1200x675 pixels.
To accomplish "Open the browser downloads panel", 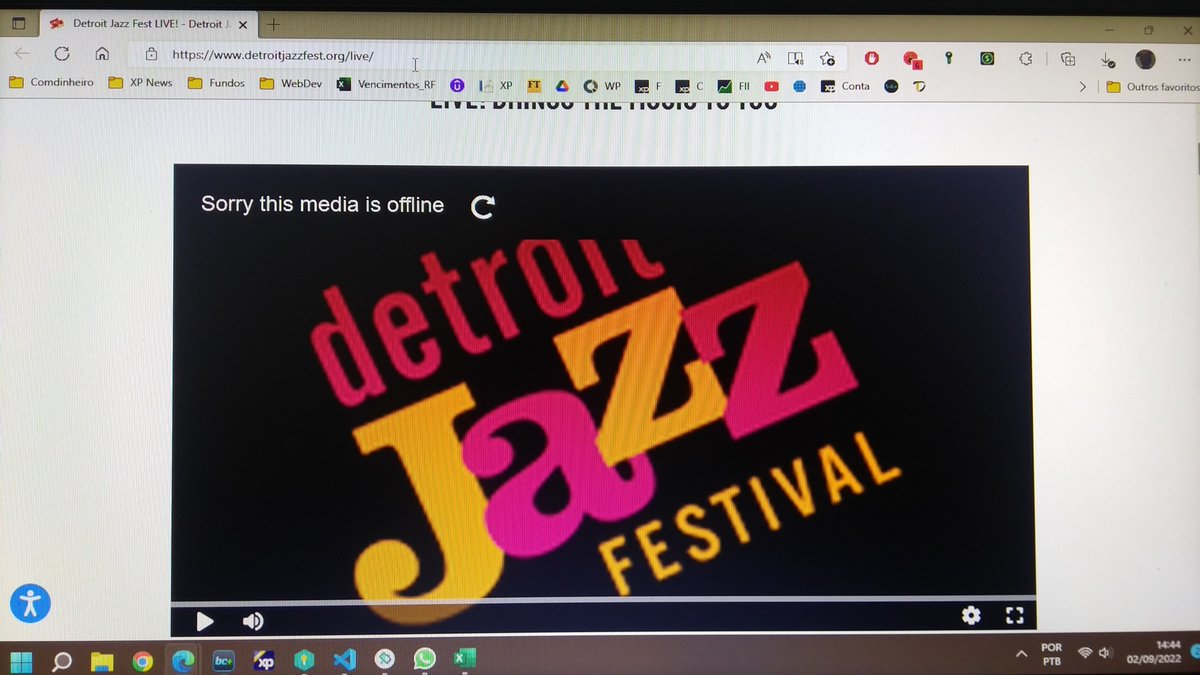I will 1107,59.
